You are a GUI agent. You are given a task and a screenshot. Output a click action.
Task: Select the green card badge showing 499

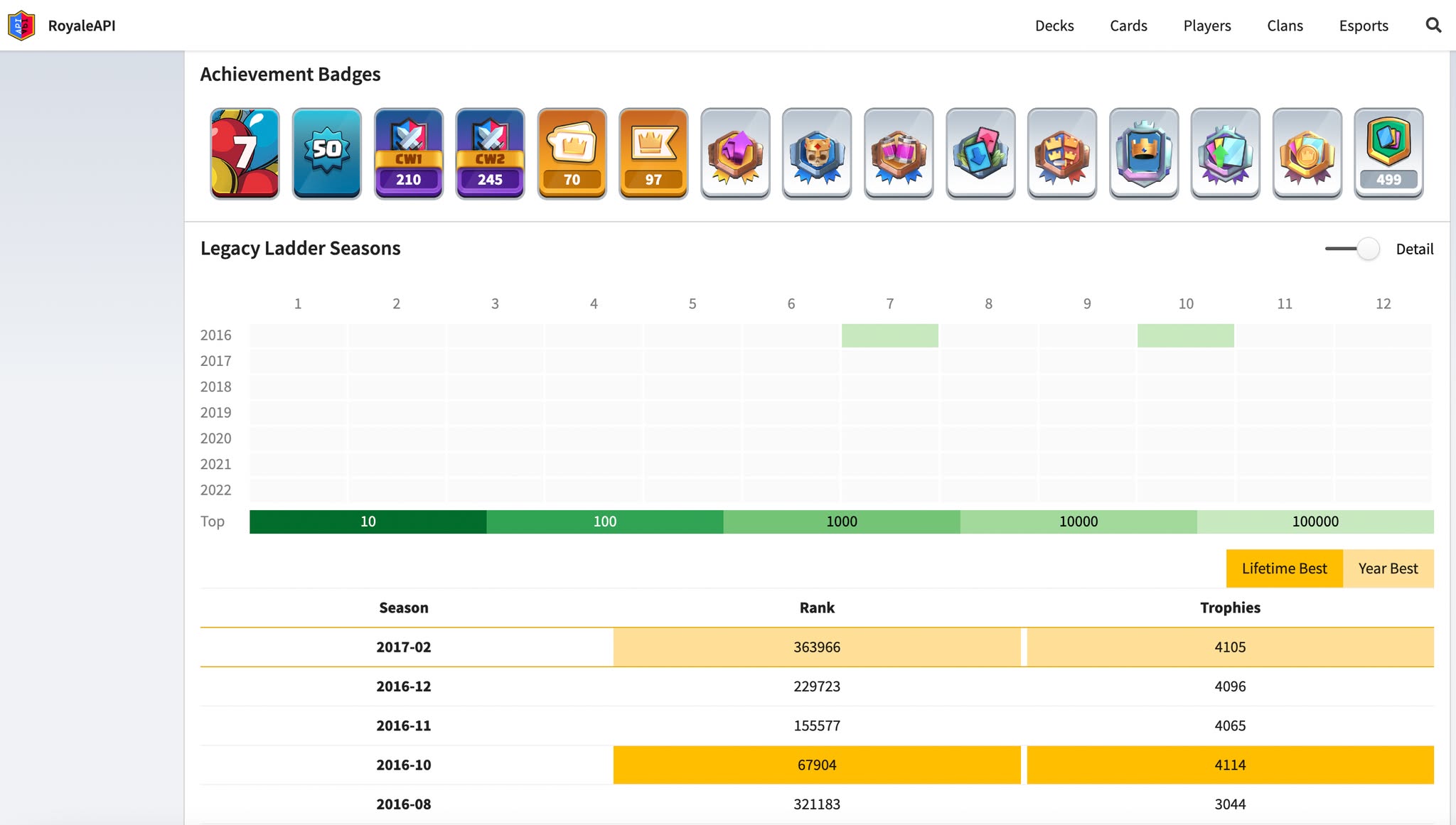[x=1388, y=153]
